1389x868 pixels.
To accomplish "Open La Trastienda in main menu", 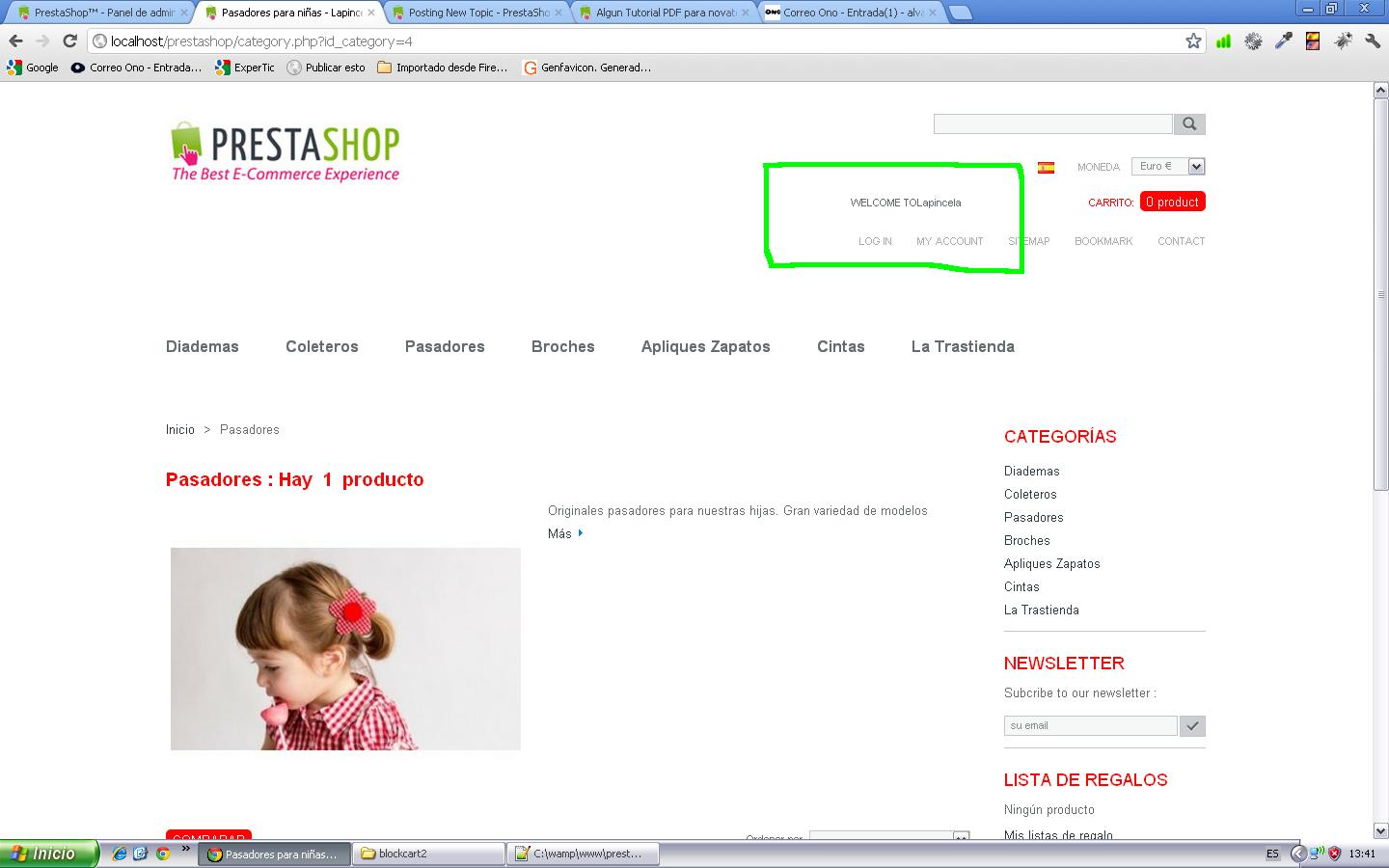I will (x=963, y=346).
